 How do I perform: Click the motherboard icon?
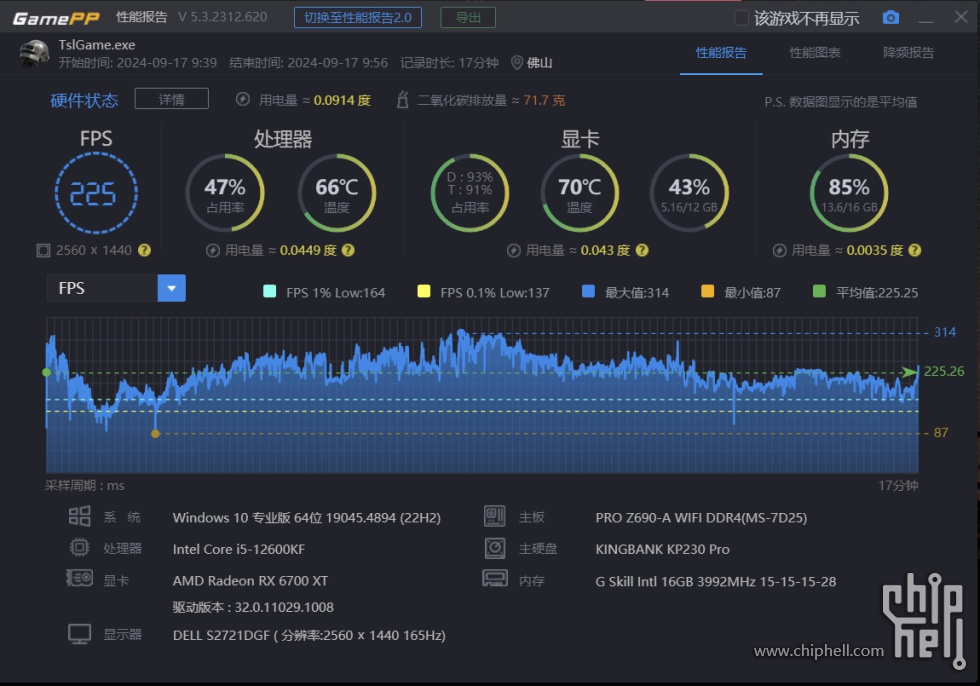click(494, 516)
